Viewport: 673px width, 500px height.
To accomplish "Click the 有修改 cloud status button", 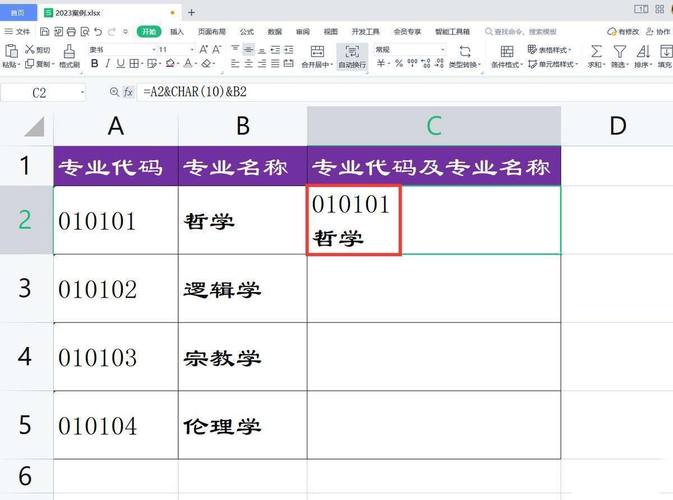I will pos(623,31).
